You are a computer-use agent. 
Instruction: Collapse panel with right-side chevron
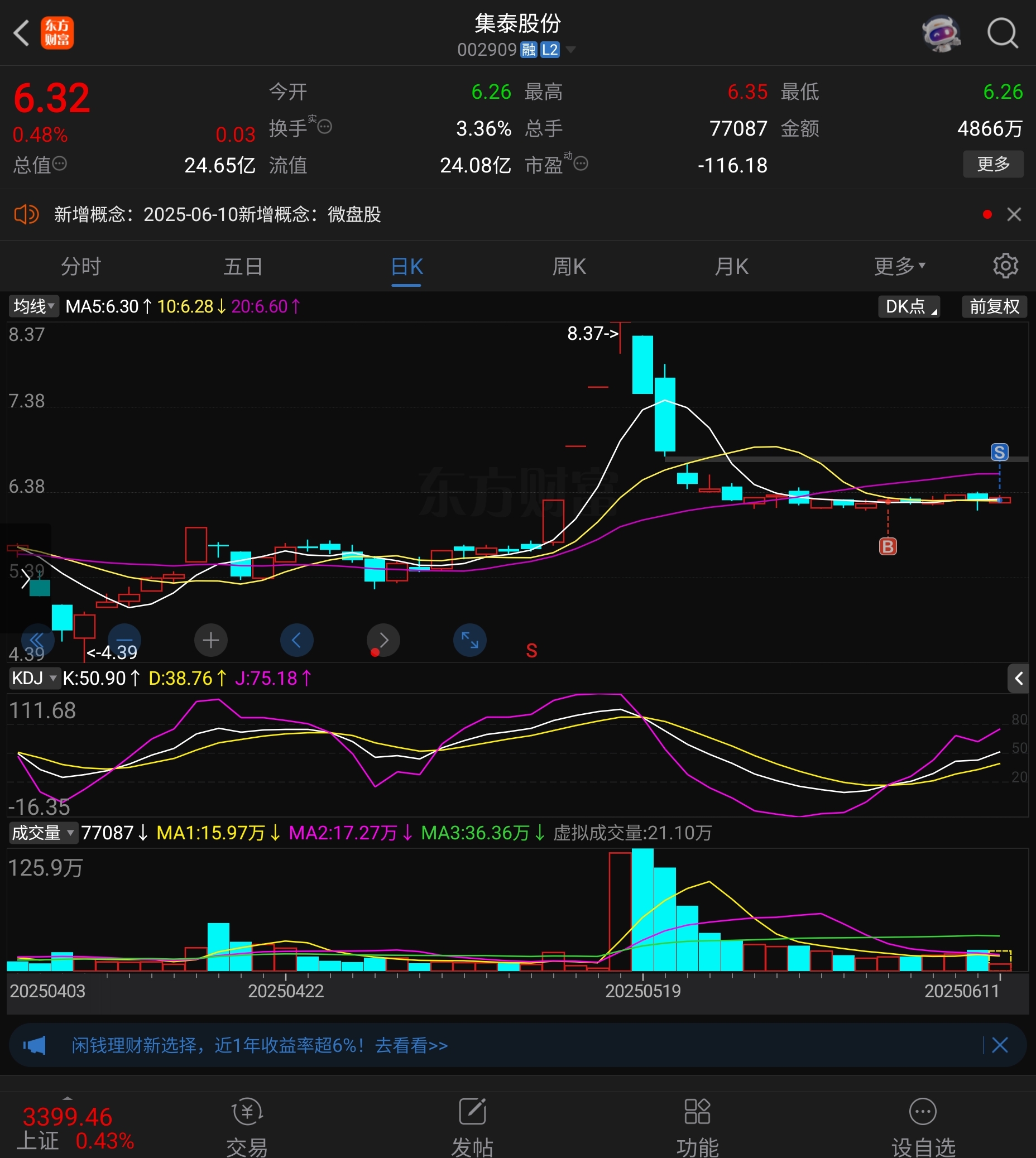coord(1018,678)
